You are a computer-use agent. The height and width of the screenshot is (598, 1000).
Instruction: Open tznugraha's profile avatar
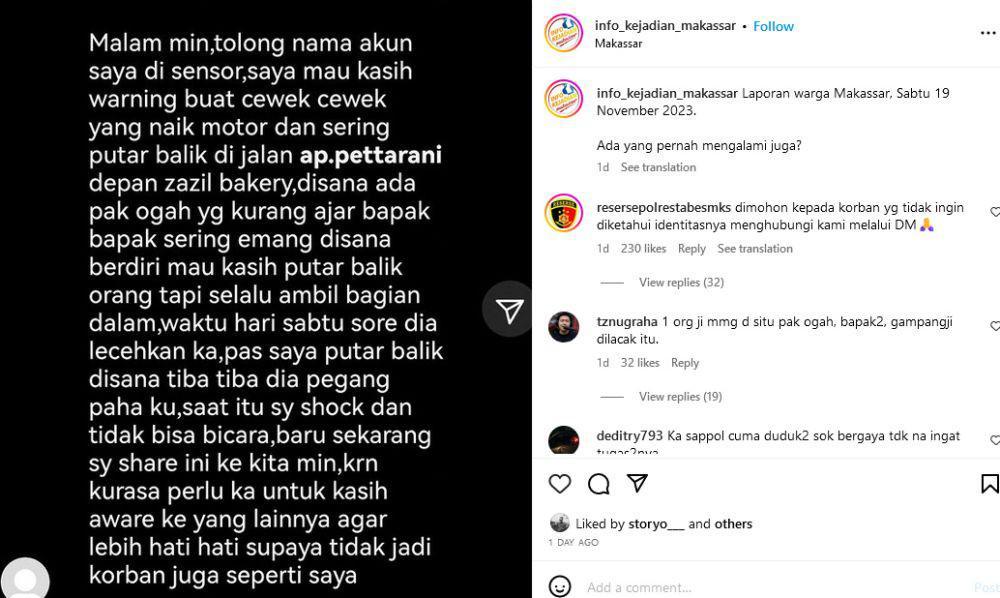(x=563, y=327)
